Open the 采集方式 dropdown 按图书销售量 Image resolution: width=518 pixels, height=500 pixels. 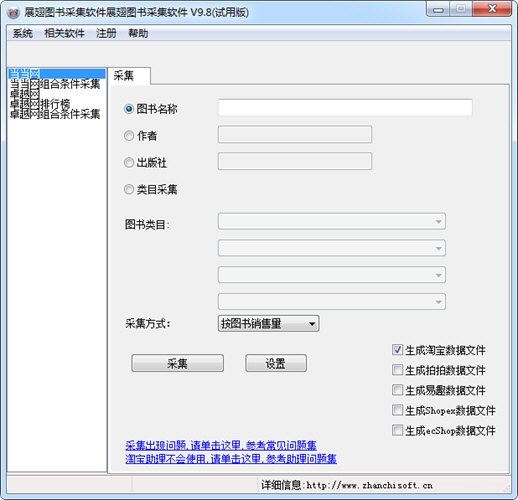[x=268, y=323]
